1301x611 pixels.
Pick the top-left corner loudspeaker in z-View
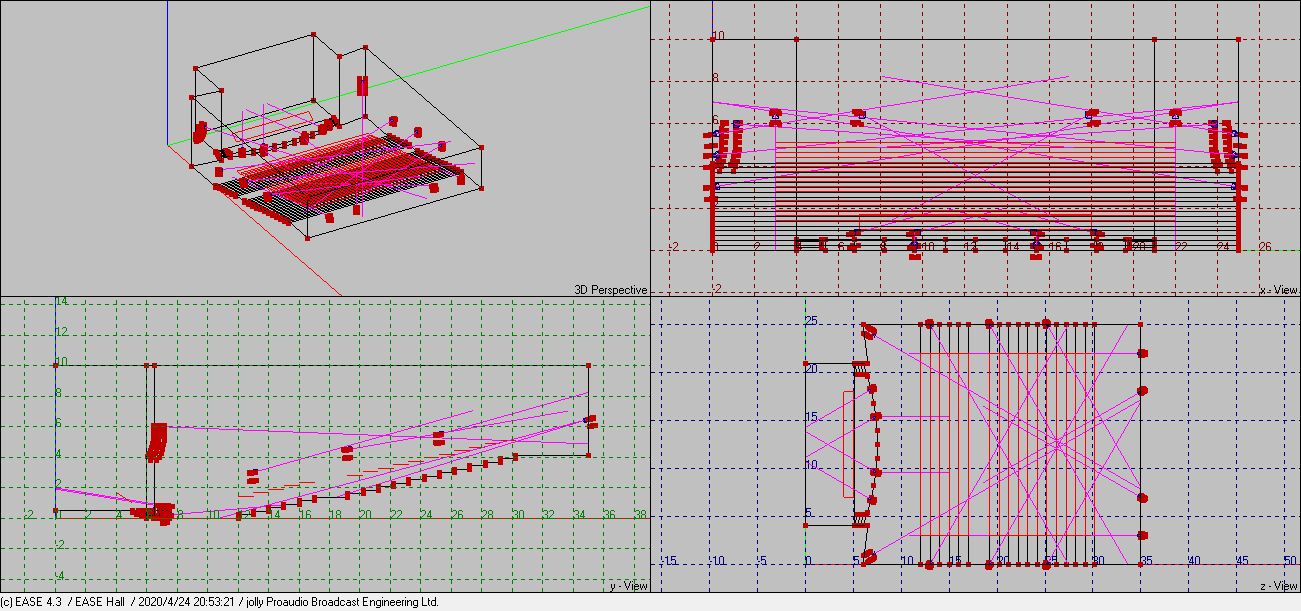[868, 330]
